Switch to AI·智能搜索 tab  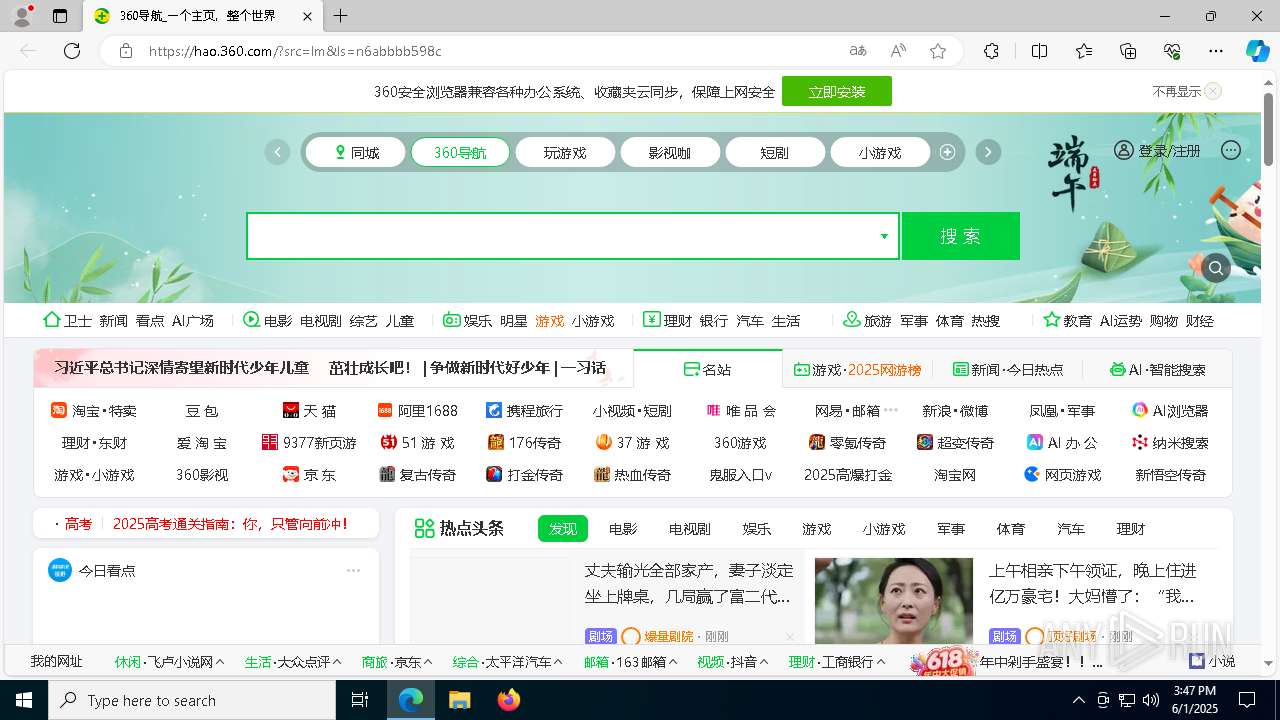(x=1158, y=369)
